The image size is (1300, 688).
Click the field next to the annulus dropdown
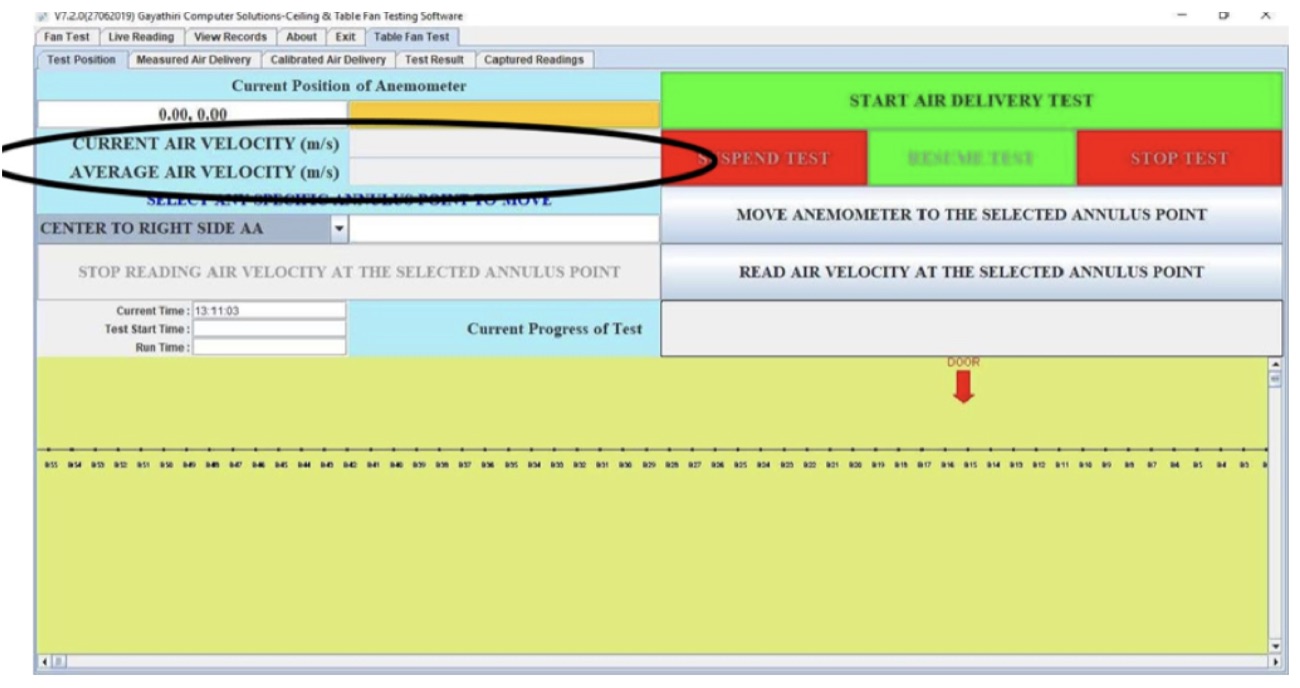pyautogui.click(x=504, y=228)
